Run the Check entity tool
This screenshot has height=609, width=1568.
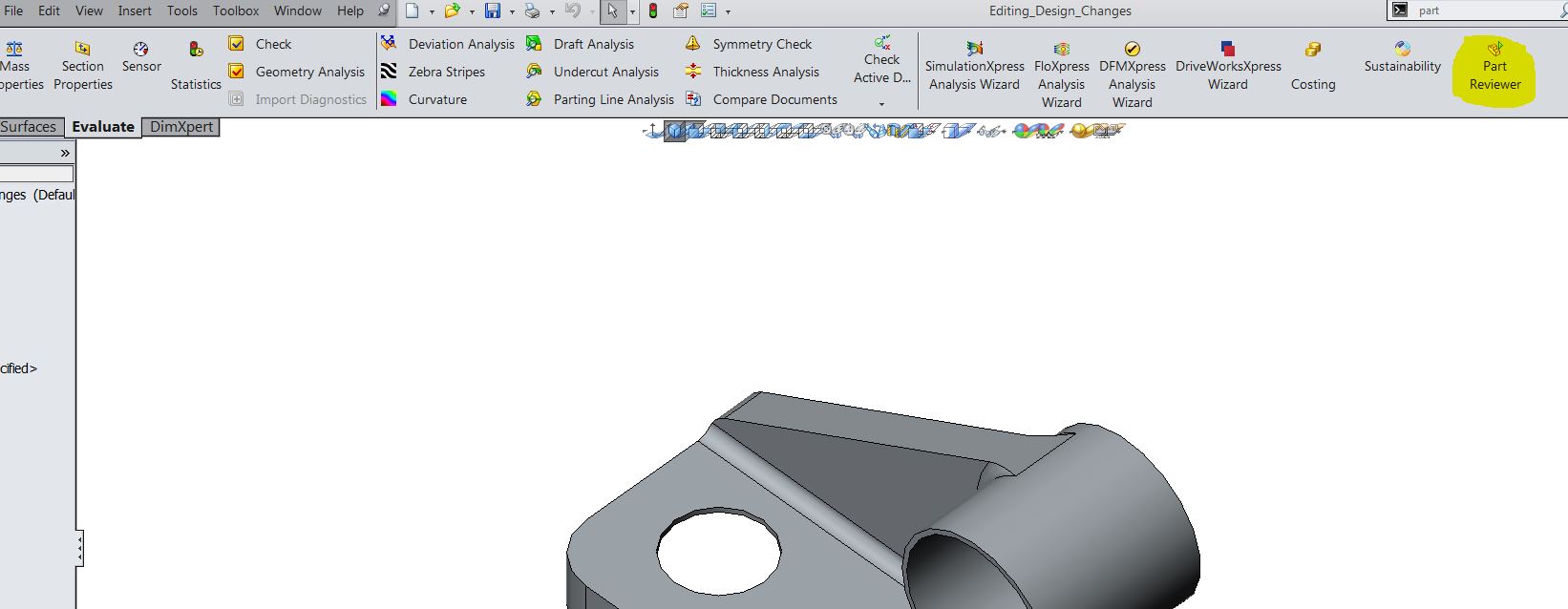click(x=261, y=44)
